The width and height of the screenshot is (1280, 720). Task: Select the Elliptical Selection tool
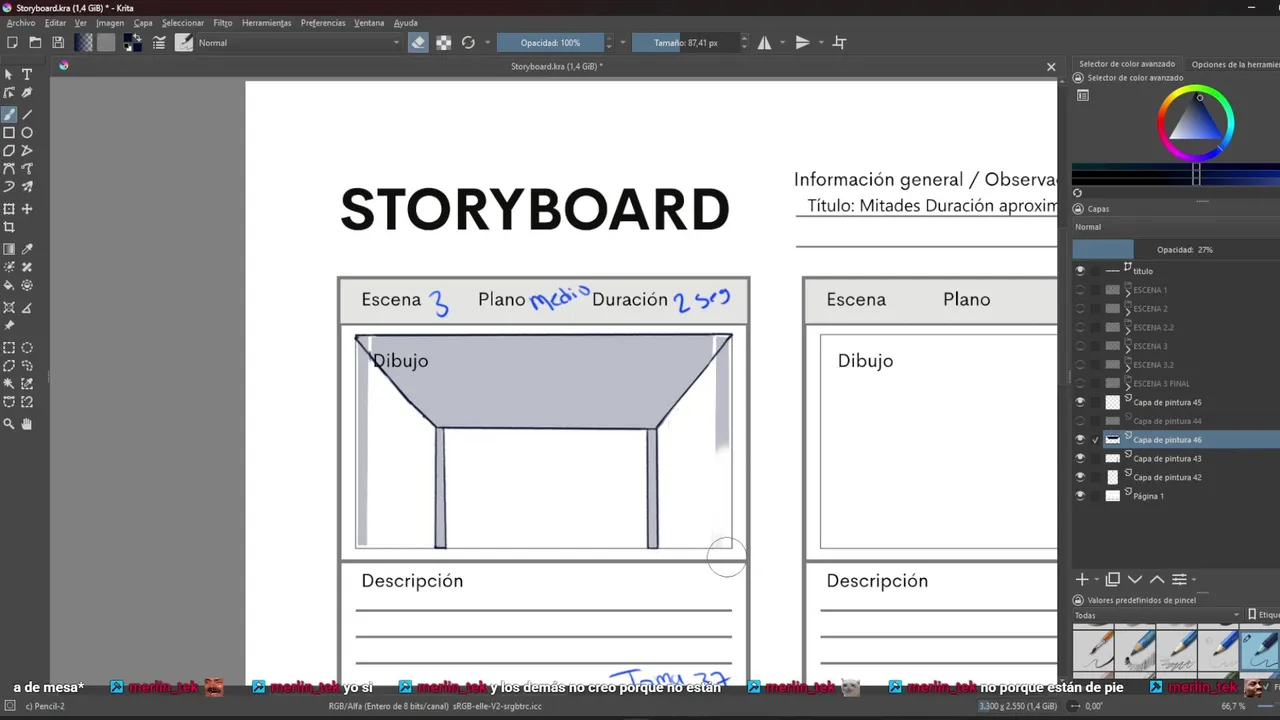point(27,348)
